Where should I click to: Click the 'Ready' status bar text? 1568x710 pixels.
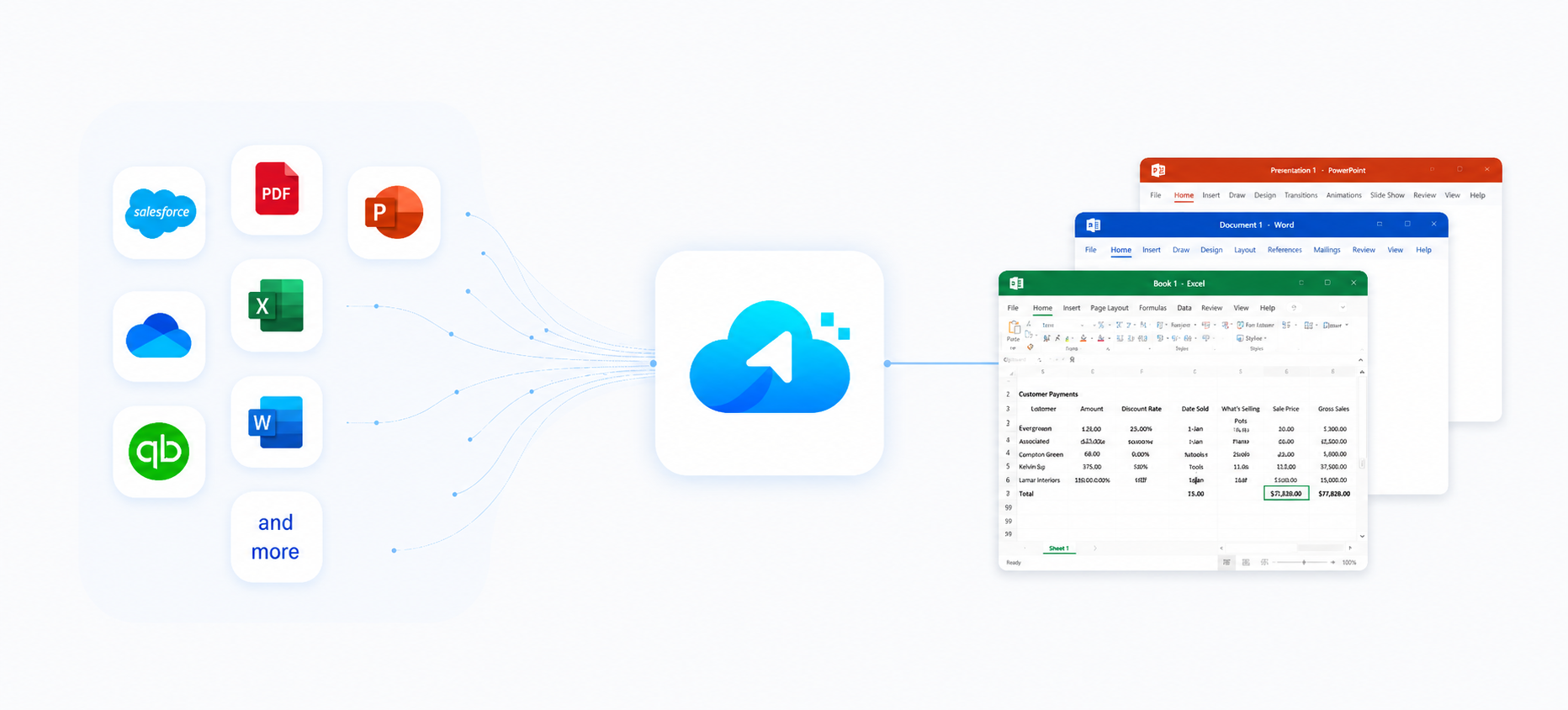point(1014,562)
